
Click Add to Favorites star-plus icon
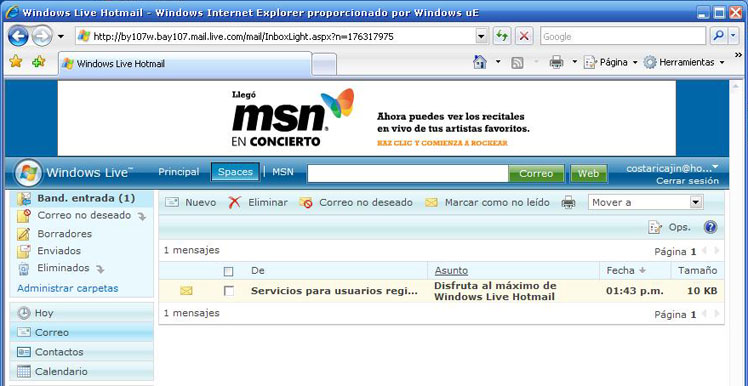coord(39,62)
